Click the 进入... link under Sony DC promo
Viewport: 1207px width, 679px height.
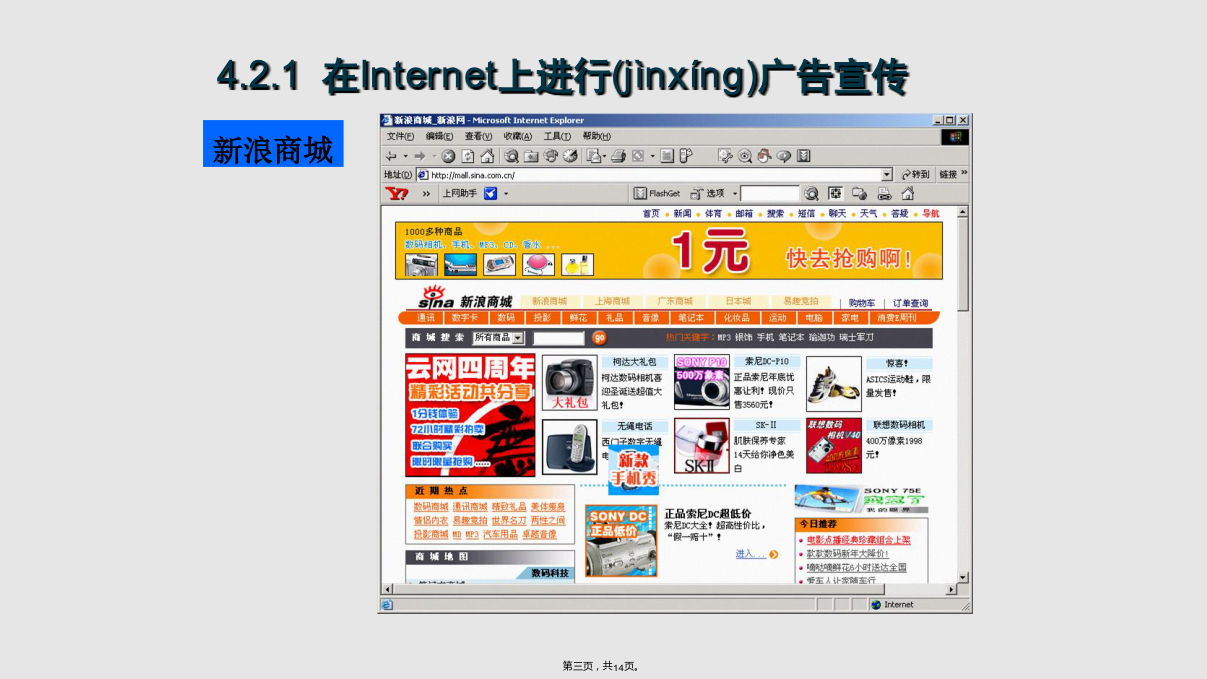point(750,554)
